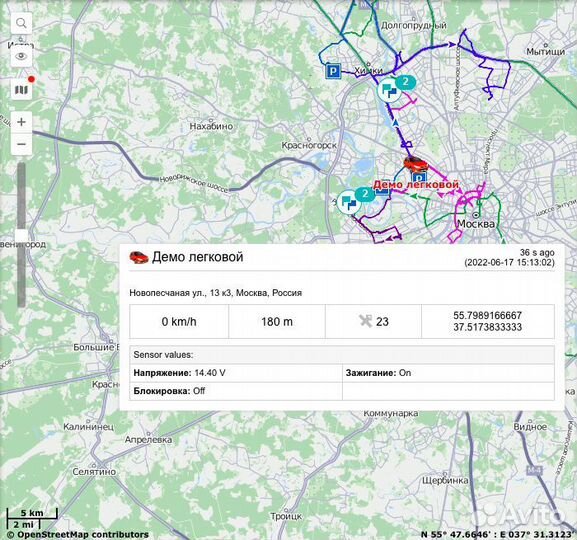Open the map layers selector

21,89
